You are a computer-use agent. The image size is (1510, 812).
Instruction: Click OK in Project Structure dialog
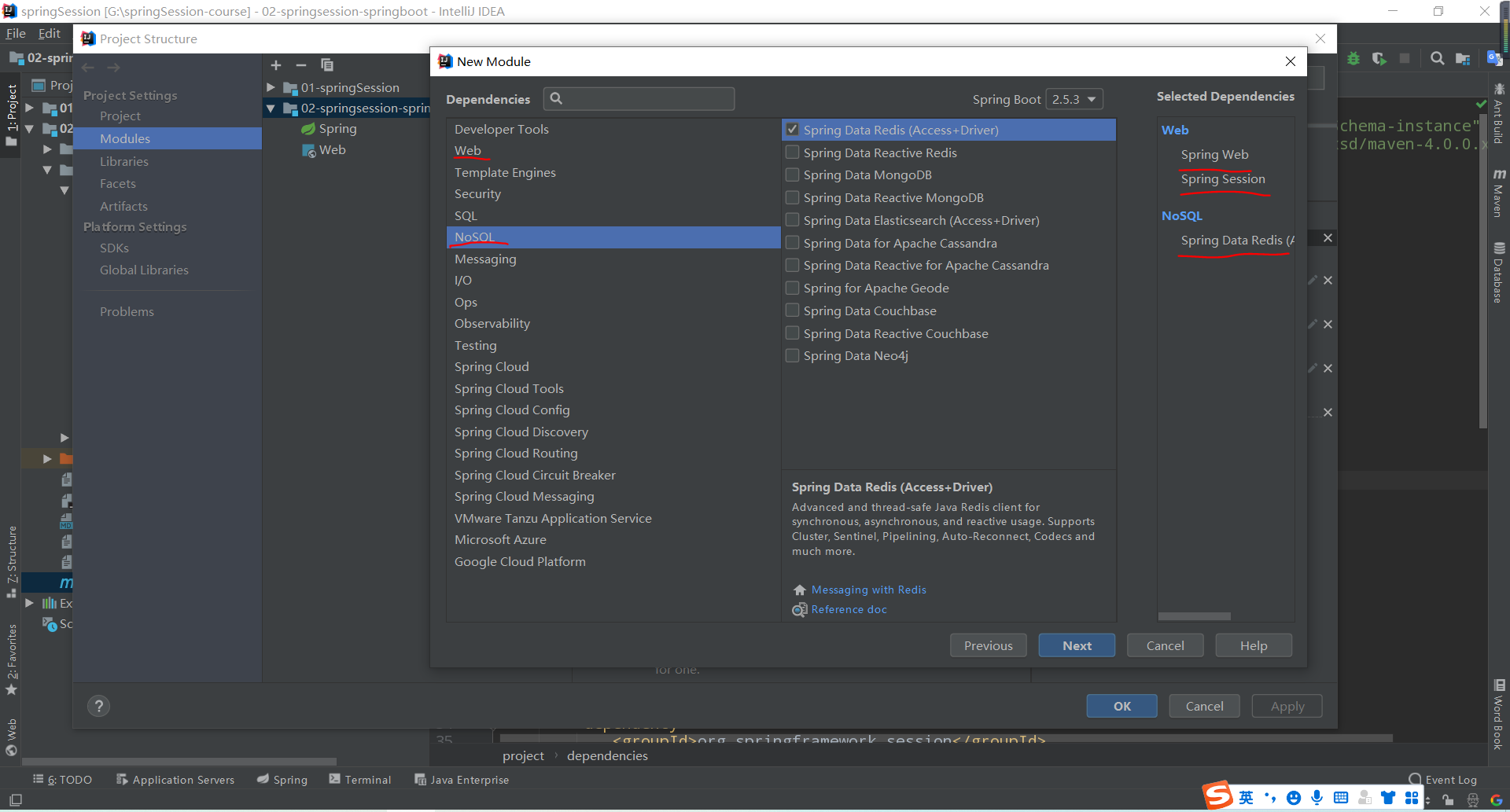click(x=1122, y=706)
